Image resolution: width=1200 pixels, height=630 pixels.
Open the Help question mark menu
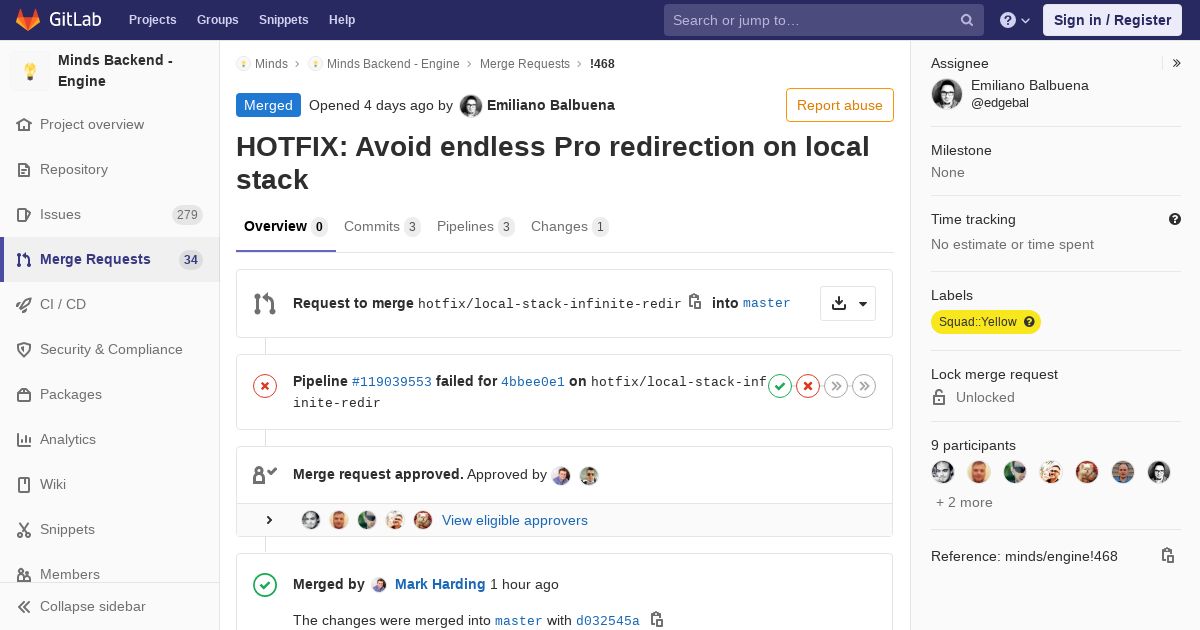(x=1015, y=20)
